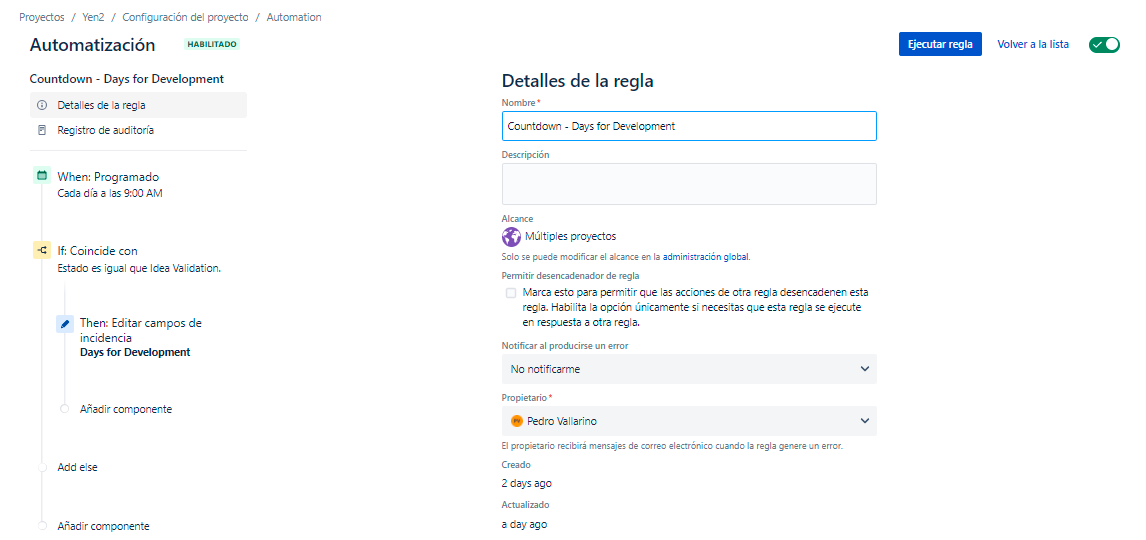Viewport: 1146px width, 540px height.
Task: Click the a day ago updated value
Action: click(524, 525)
